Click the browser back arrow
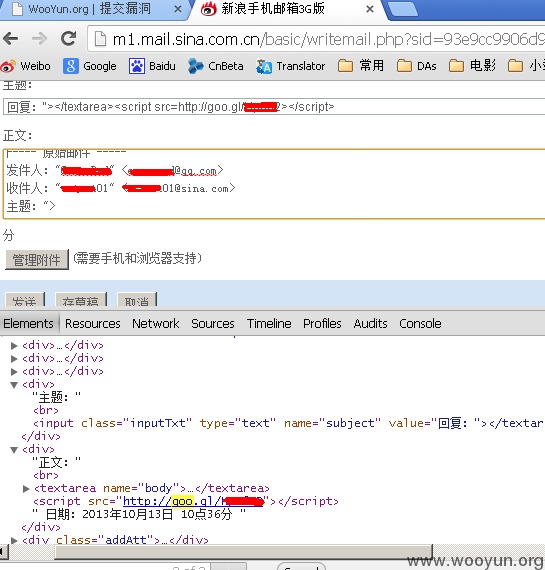This screenshot has width=545, height=570. pyautogui.click(x=11, y=39)
